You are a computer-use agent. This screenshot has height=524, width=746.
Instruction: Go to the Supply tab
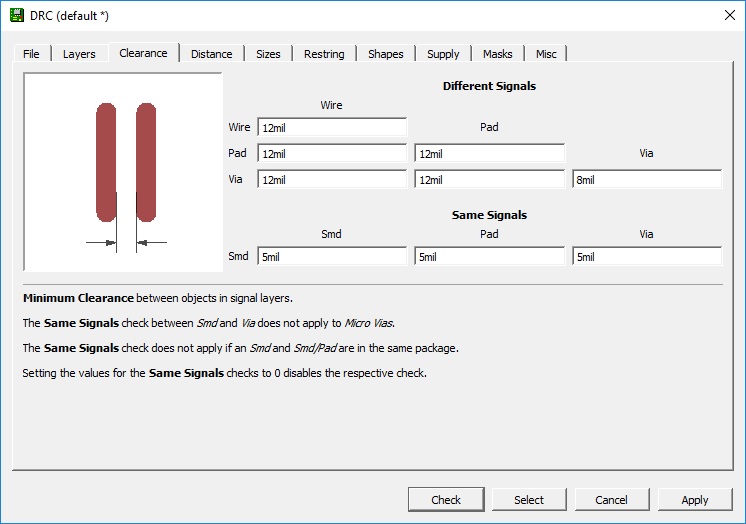(x=443, y=54)
